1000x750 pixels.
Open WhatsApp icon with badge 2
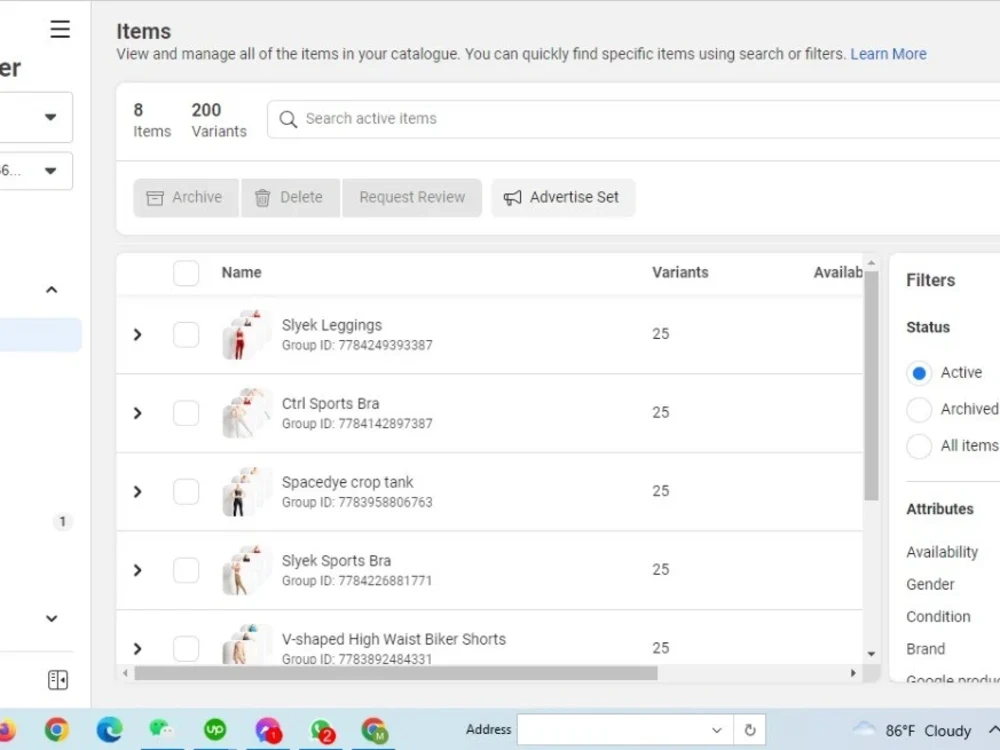click(x=322, y=731)
